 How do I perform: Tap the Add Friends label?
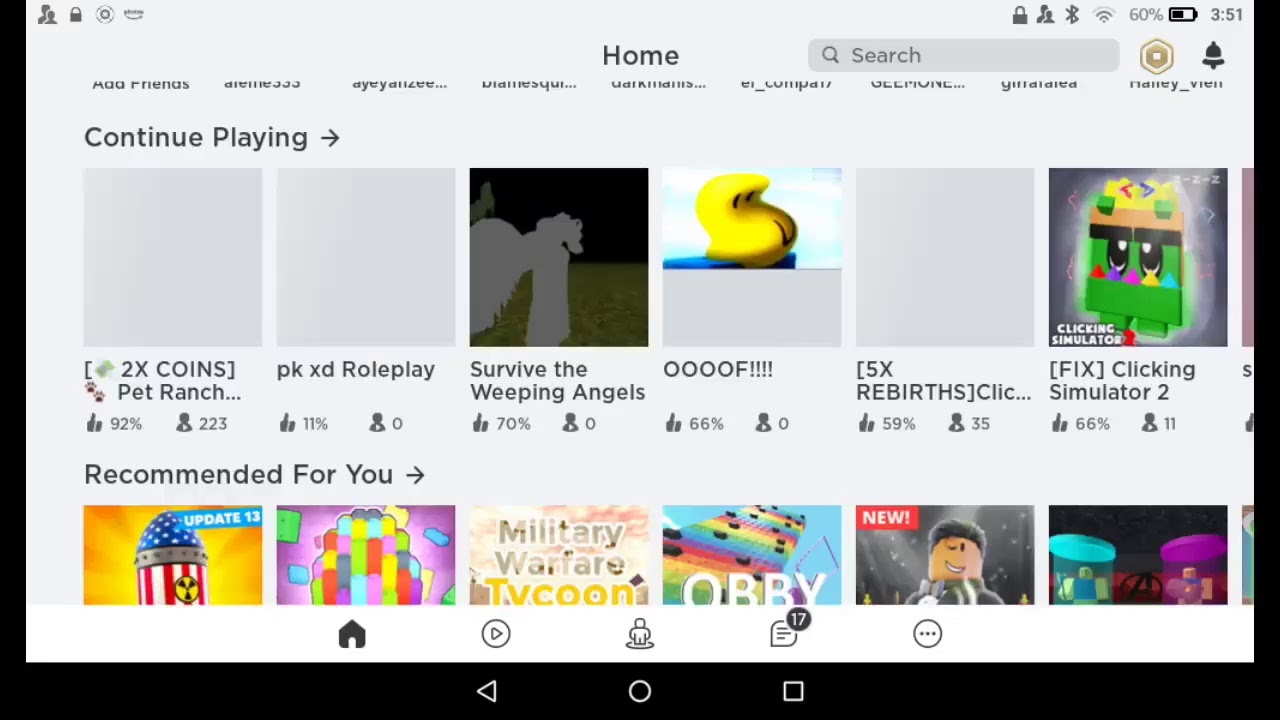click(141, 83)
